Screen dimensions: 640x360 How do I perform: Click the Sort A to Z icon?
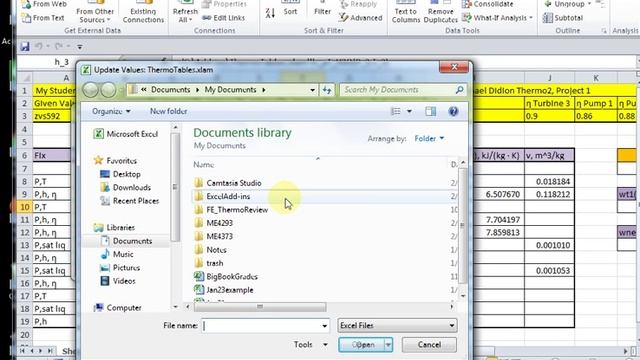[270, 12]
